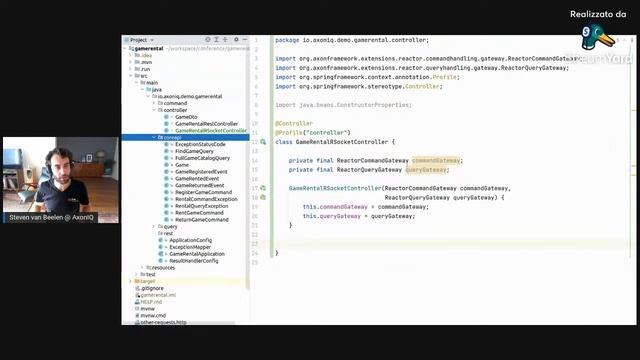Click the class icon beside FindGameQuery
The image size is (640, 360).
click(x=167, y=151)
